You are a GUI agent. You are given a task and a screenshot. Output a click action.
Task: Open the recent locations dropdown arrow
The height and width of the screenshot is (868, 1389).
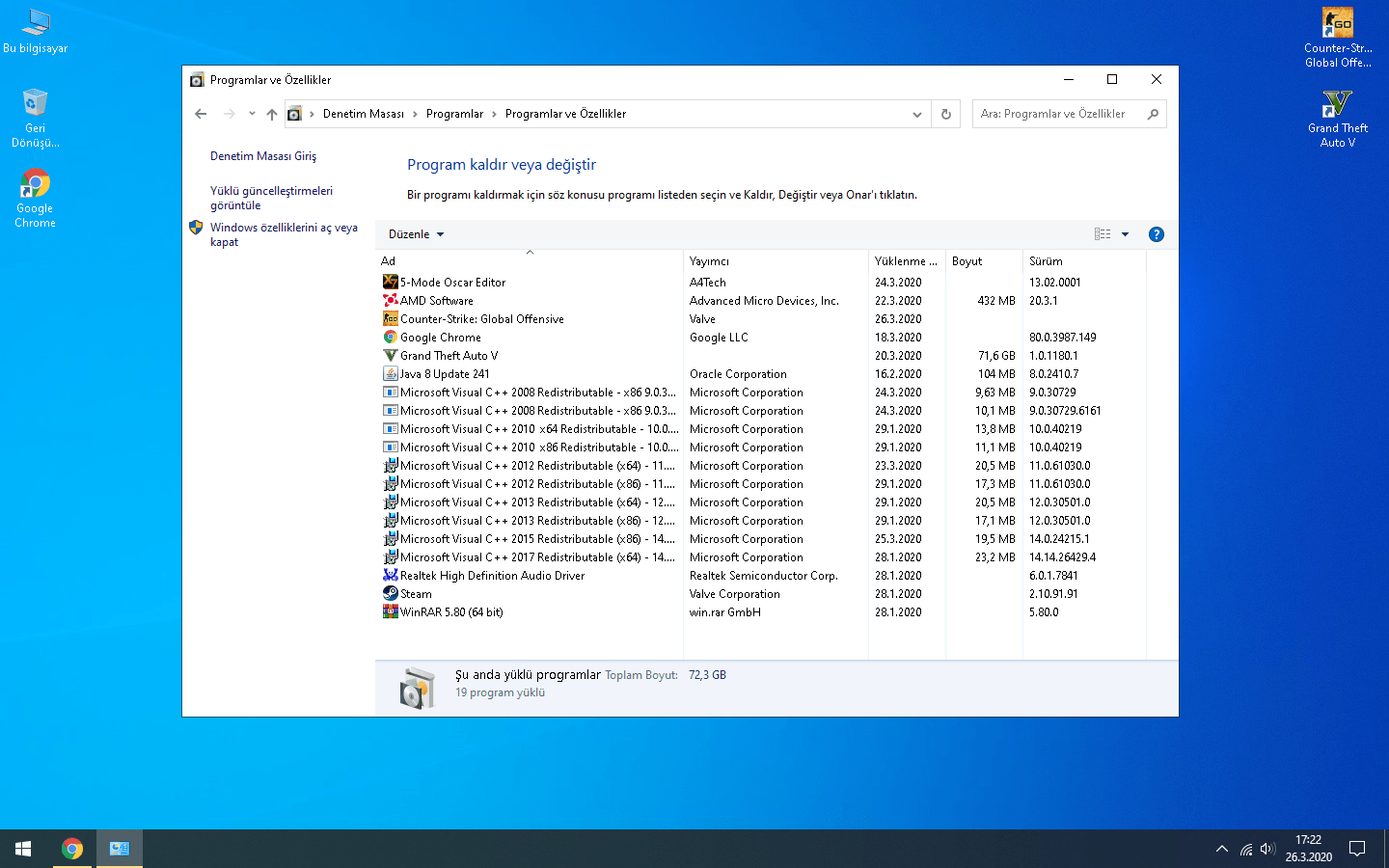coord(252,114)
